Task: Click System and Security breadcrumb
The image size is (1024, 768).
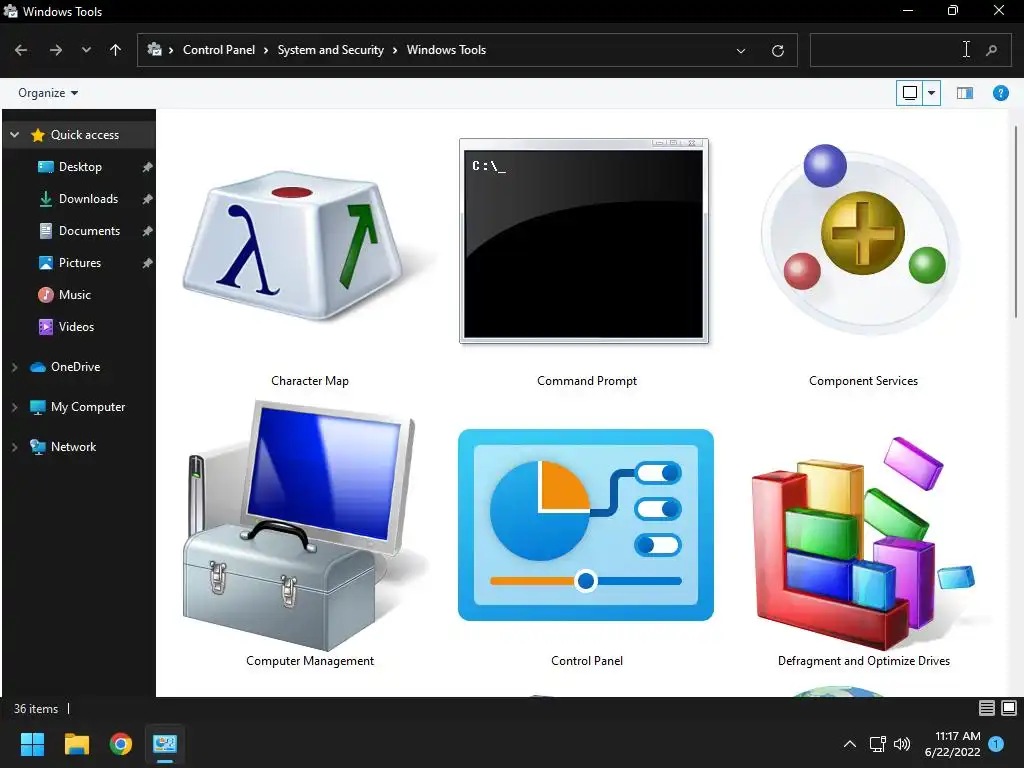Action: tap(330, 50)
